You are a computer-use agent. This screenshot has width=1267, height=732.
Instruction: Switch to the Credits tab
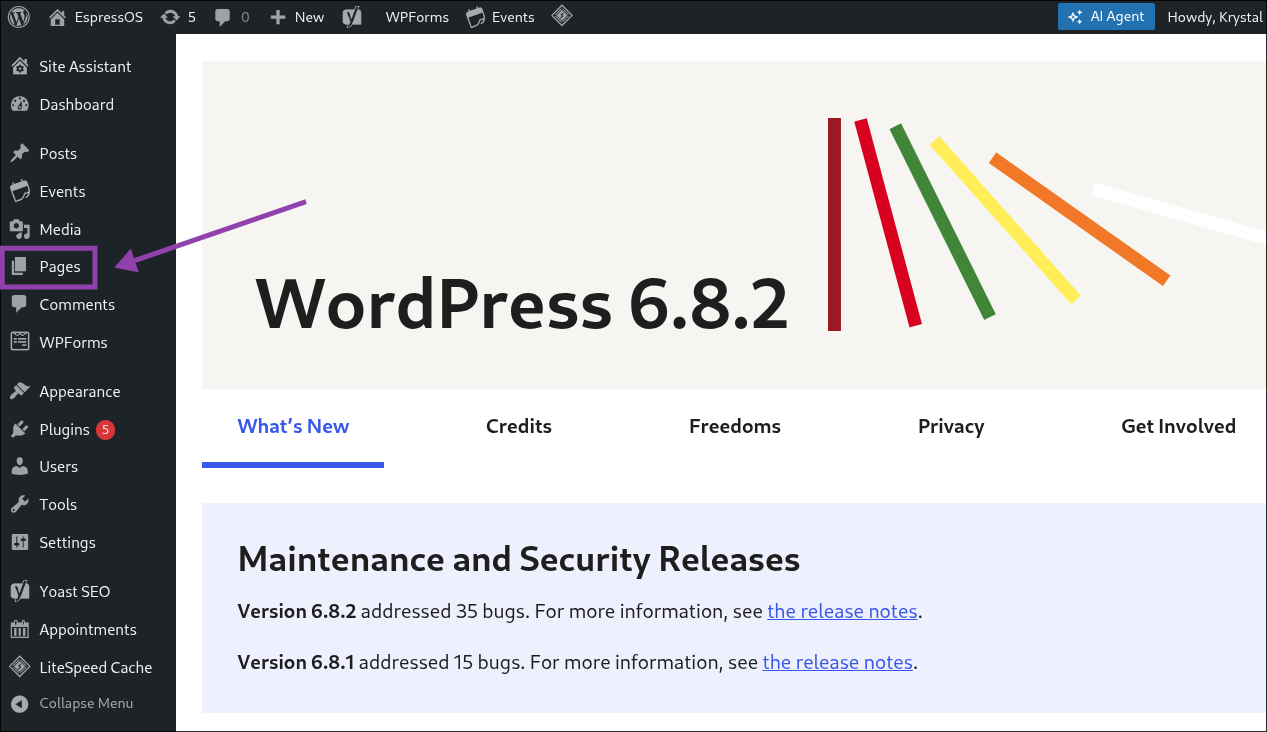tap(519, 427)
